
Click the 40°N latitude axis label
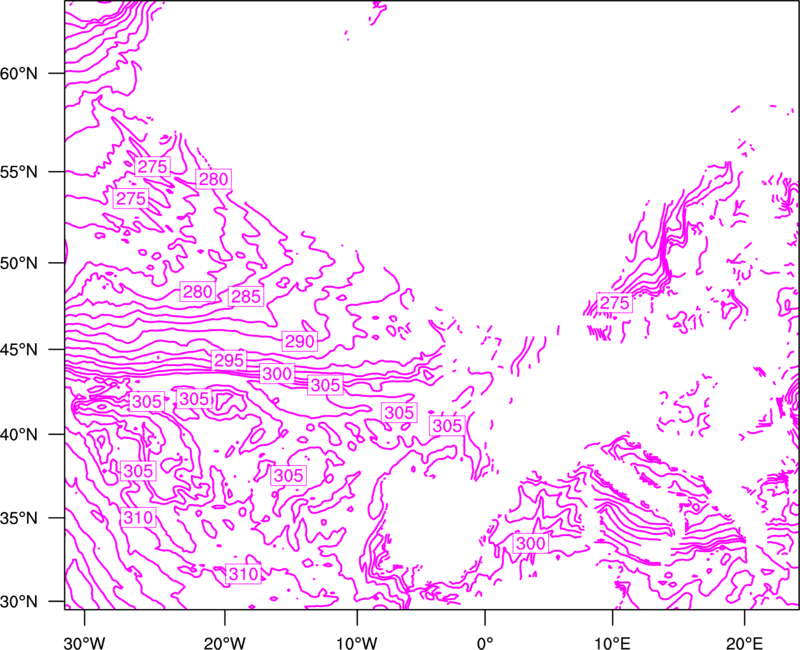pos(19,435)
